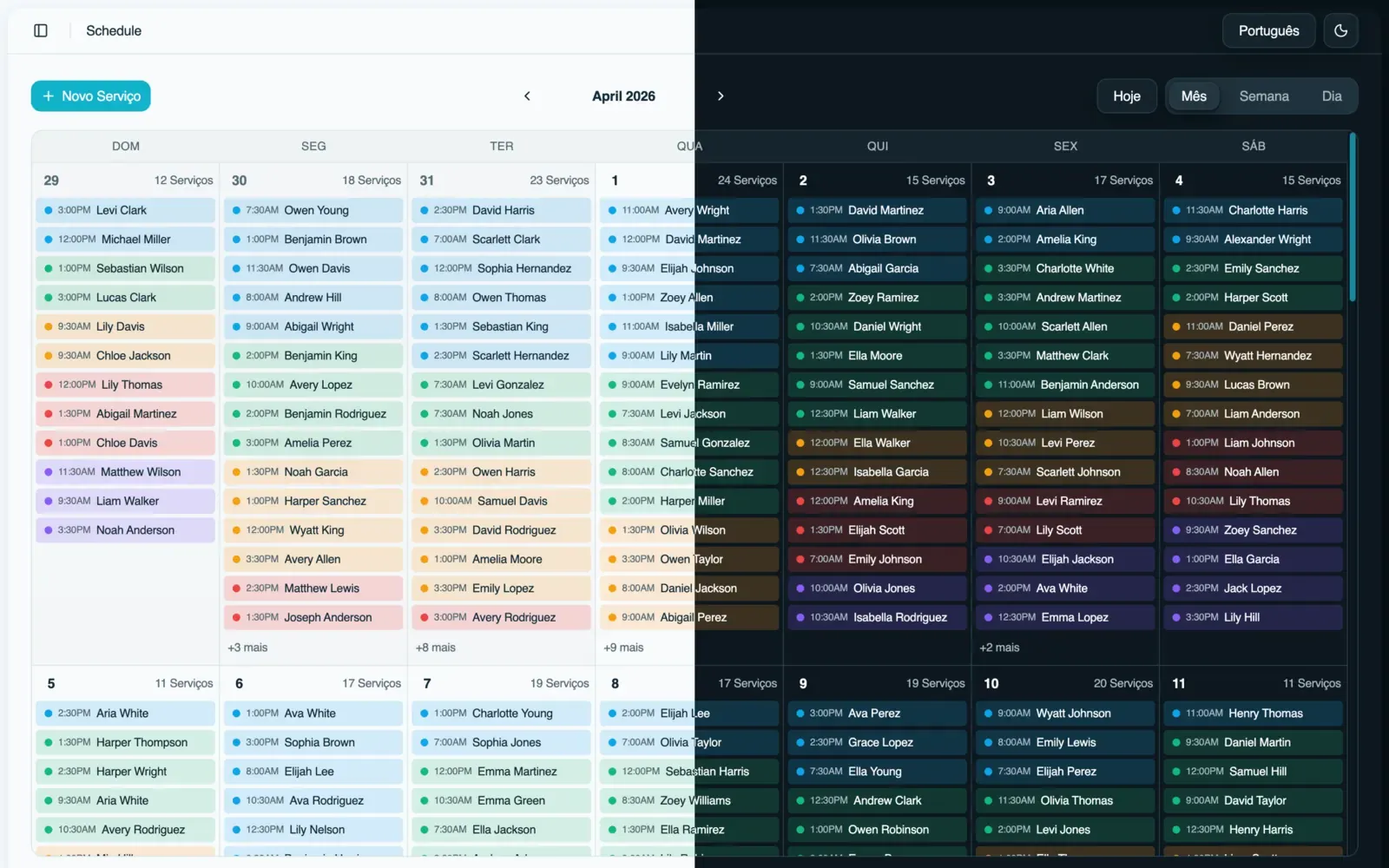This screenshot has height=868, width=1389.
Task: Click the plus icon in Novo Serviço
Action: [x=49, y=96]
